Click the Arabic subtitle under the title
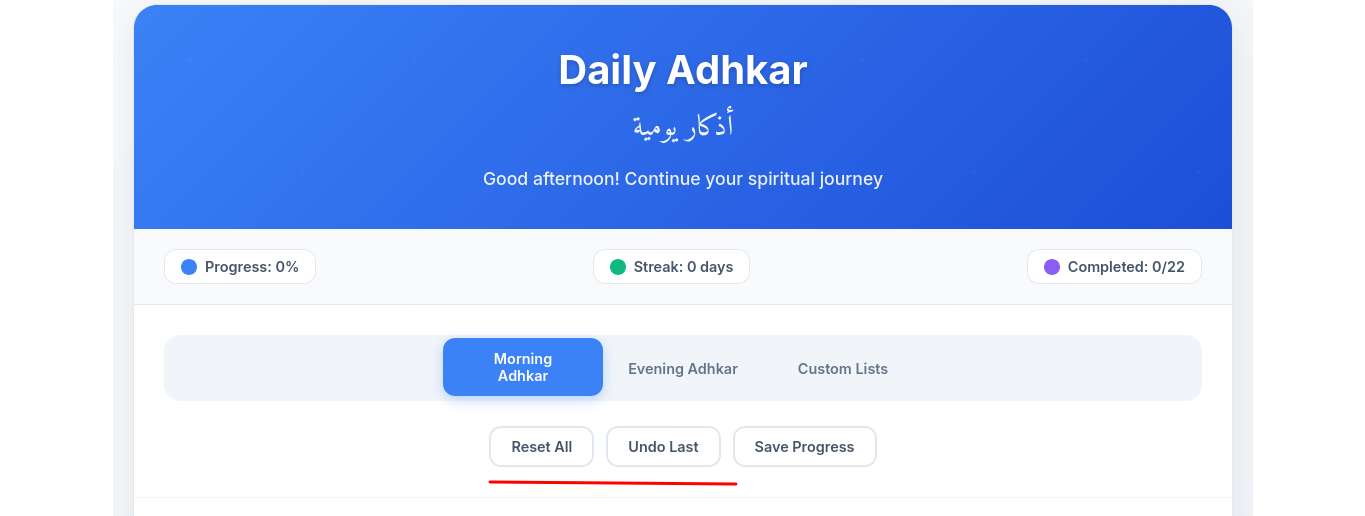This screenshot has height=516, width=1365. pos(683,126)
